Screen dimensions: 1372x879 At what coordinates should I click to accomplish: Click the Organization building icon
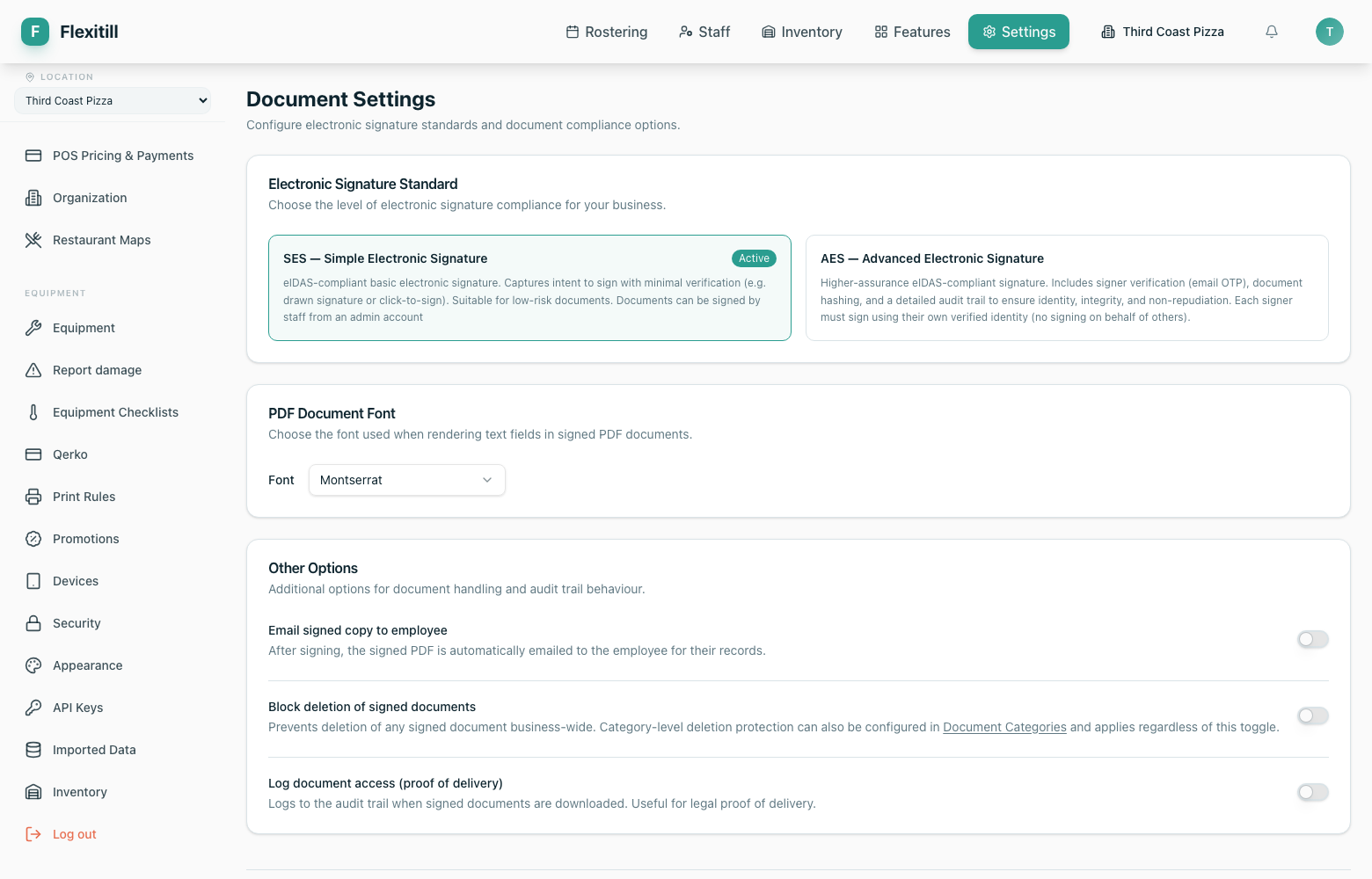(x=33, y=198)
